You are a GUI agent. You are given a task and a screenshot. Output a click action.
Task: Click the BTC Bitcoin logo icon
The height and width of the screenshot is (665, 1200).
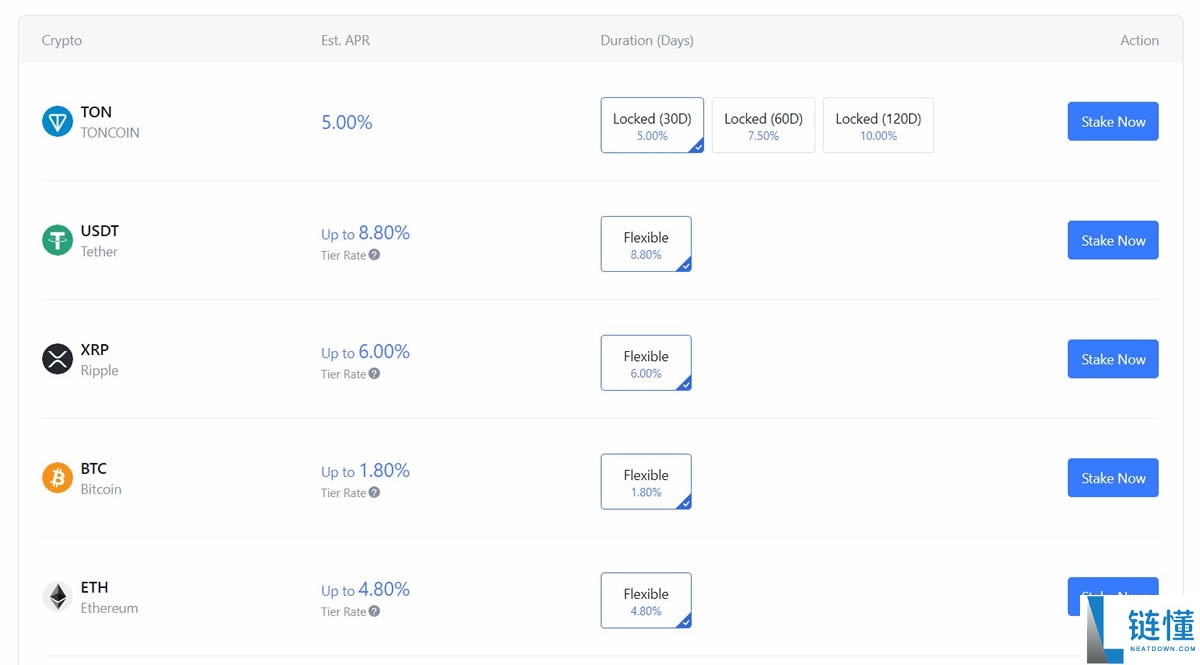[x=57, y=478]
